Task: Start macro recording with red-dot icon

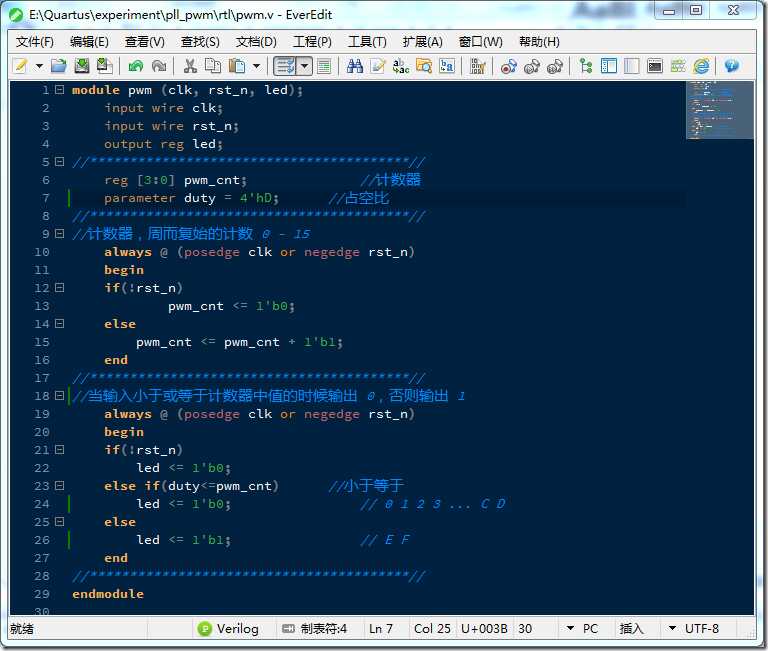Action: 508,66
